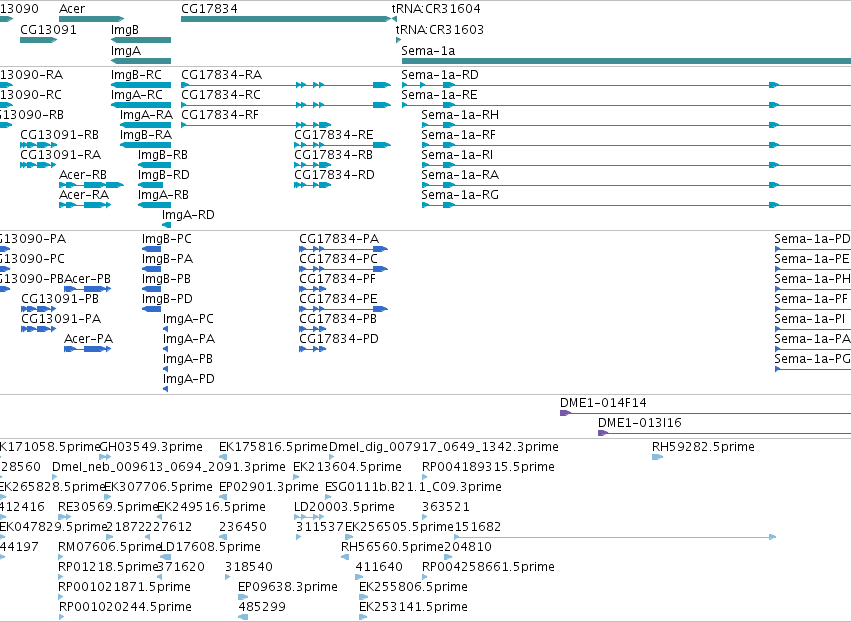Click the feature label 318540

pyautogui.click(x=249, y=567)
